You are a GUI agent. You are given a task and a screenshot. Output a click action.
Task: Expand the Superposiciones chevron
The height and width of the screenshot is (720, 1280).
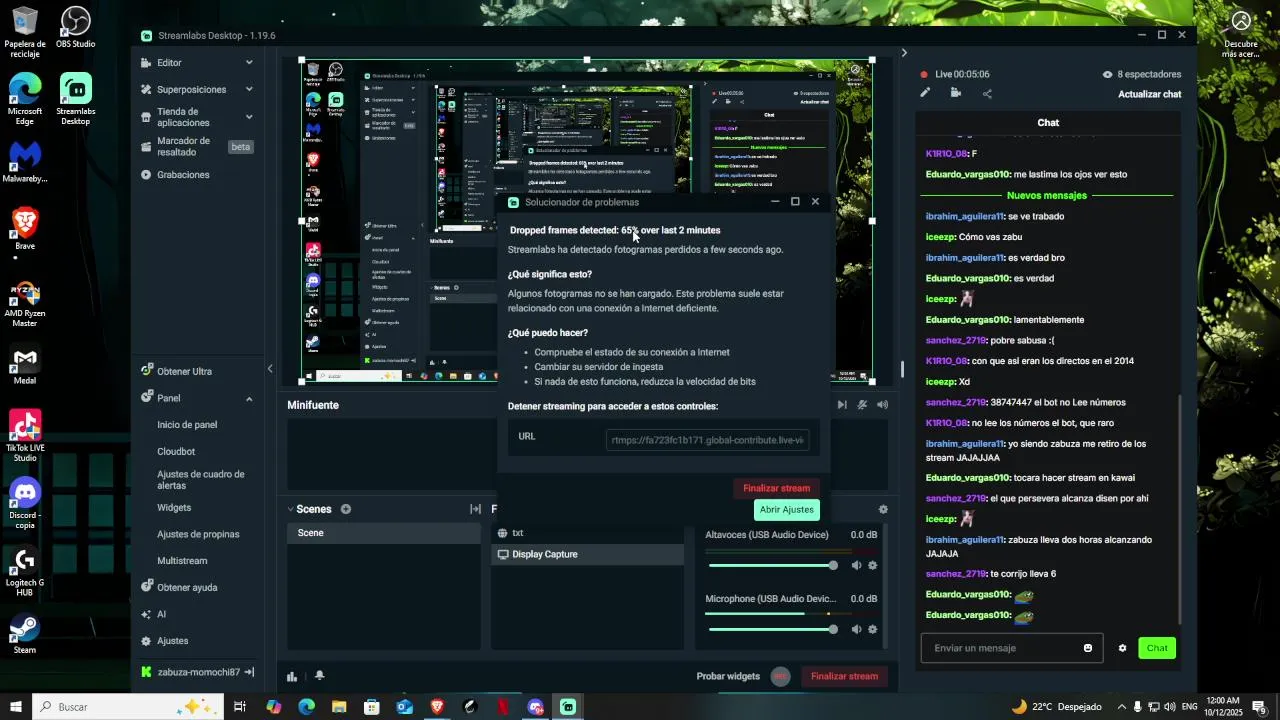pyautogui.click(x=249, y=89)
